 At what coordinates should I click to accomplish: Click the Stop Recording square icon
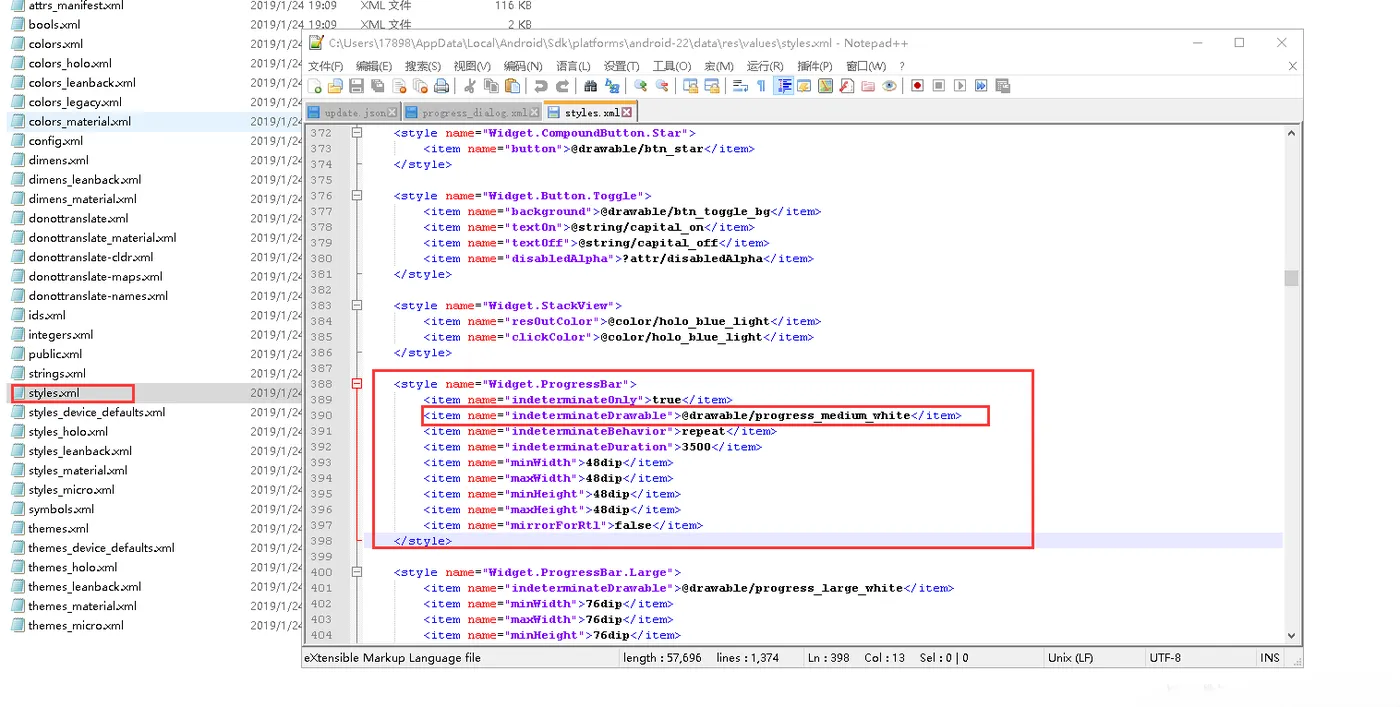938,86
